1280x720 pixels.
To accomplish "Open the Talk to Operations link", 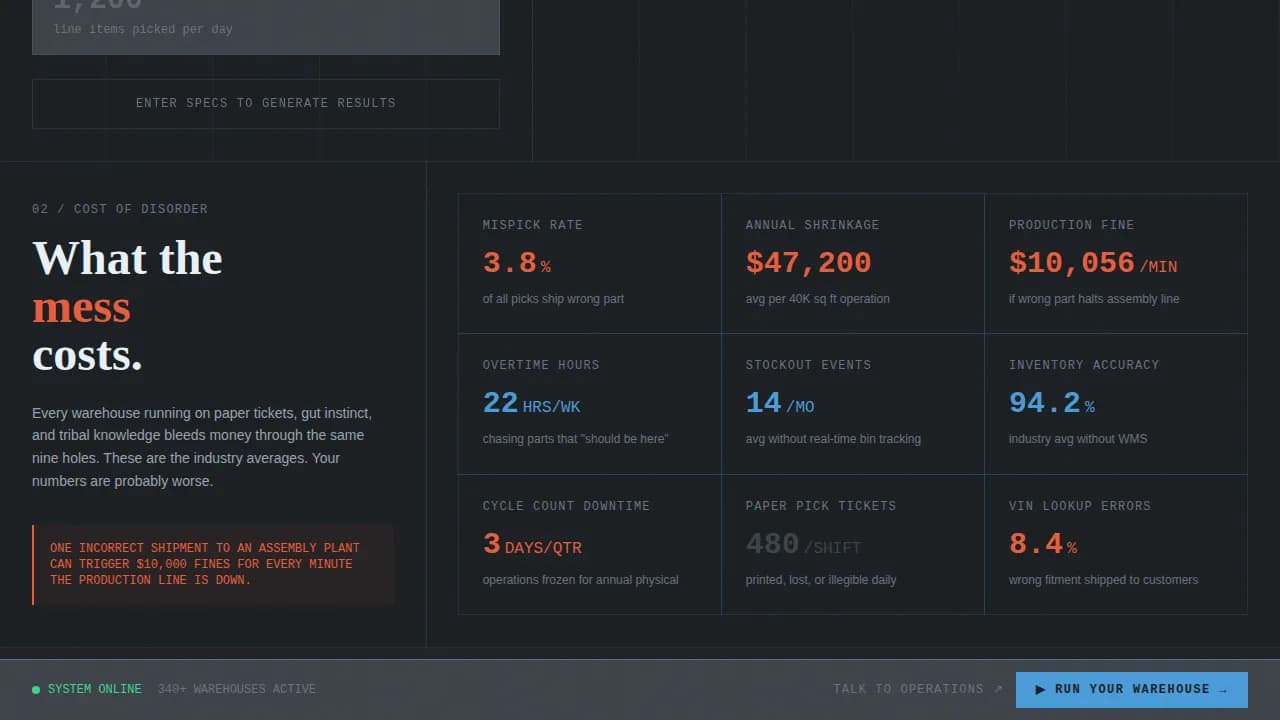I will click(x=918, y=689).
